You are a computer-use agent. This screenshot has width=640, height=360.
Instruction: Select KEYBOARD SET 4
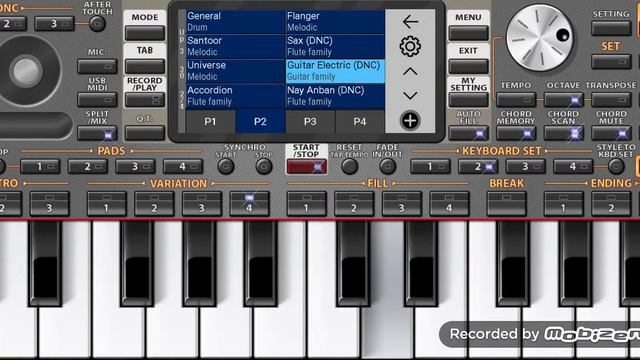[x=573, y=167]
